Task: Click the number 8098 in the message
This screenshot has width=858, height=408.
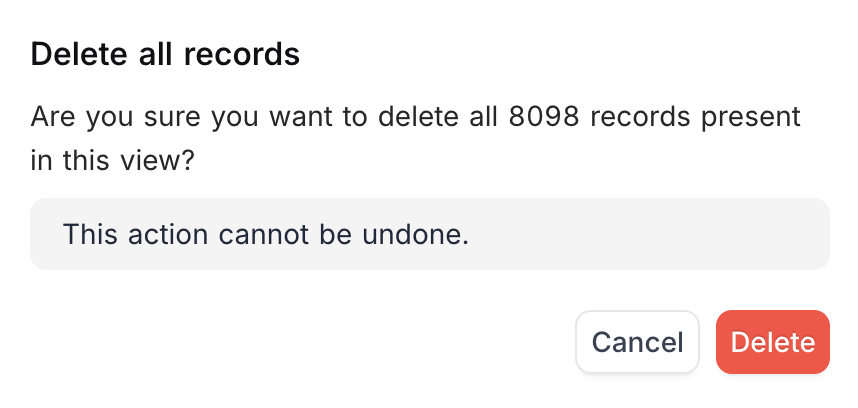Action: coord(544,116)
